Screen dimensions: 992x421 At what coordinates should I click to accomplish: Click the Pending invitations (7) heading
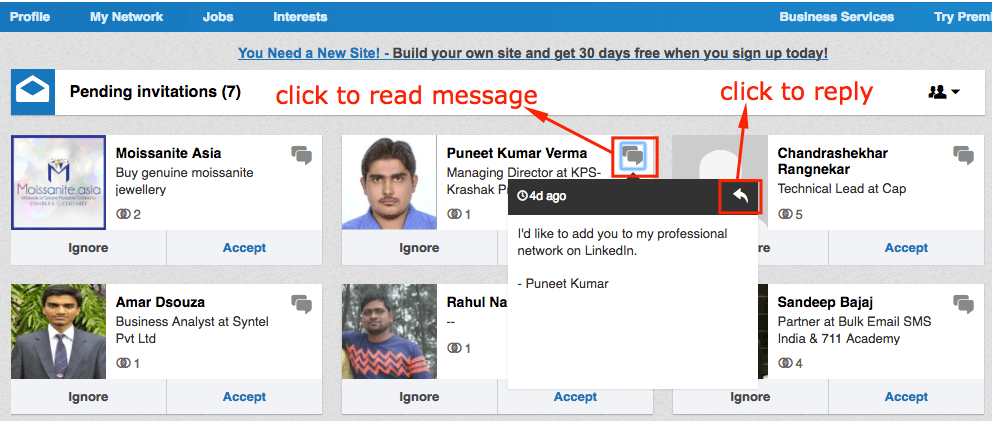click(x=155, y=92)
